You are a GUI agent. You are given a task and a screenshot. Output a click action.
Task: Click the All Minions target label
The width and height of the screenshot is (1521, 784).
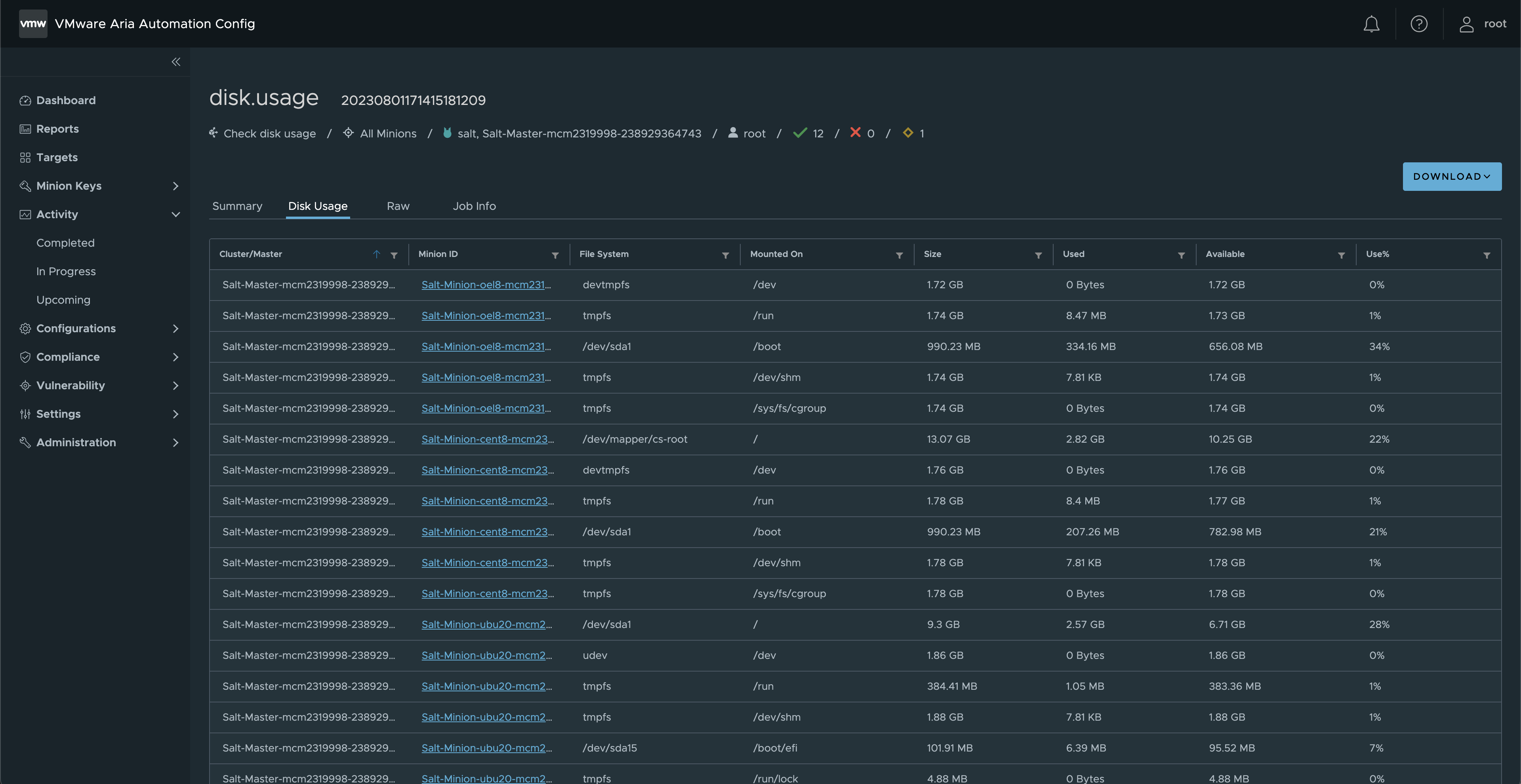pos(388,133)
